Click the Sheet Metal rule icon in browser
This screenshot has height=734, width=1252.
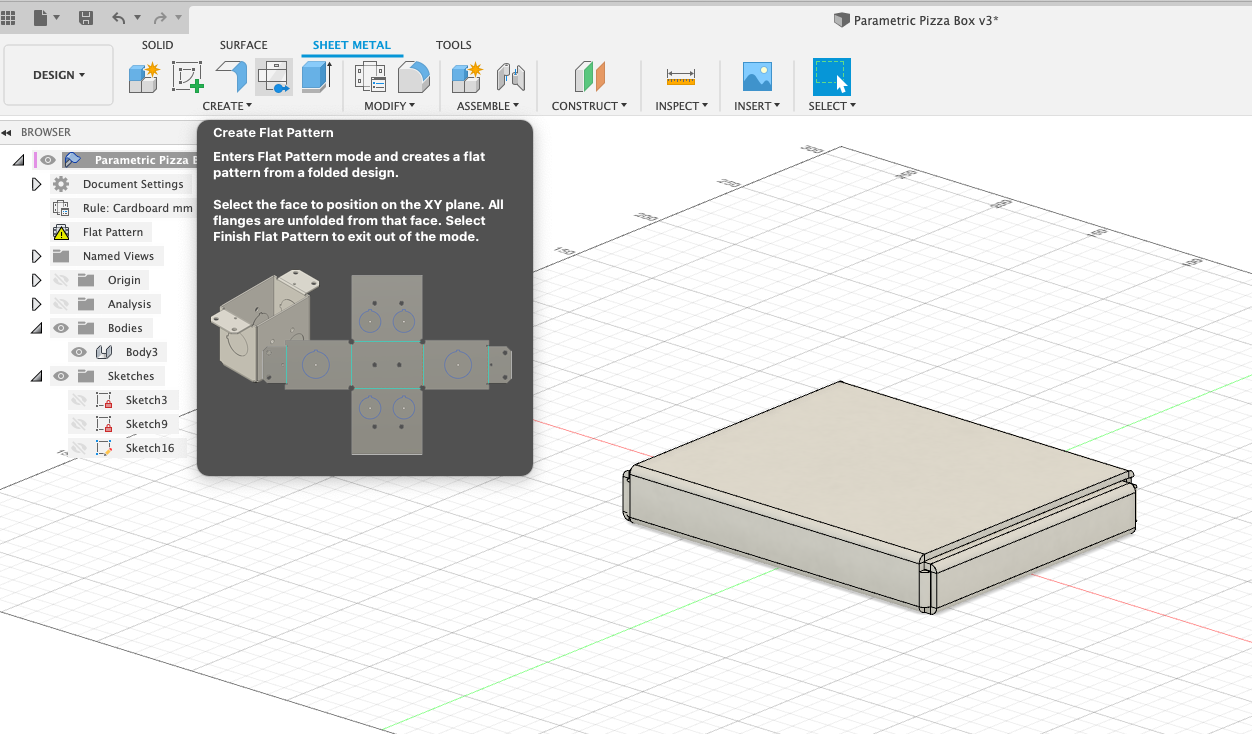coord(61,208)
